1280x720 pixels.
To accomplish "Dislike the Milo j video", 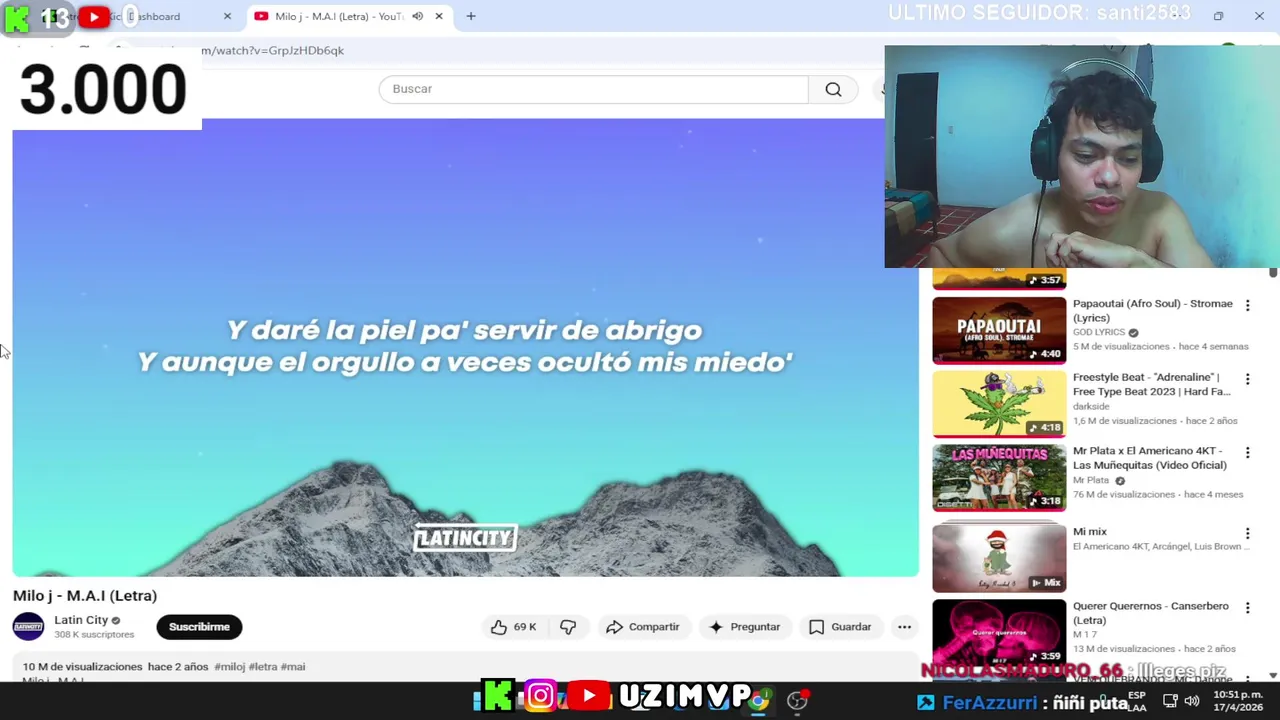I will (568, 627).
